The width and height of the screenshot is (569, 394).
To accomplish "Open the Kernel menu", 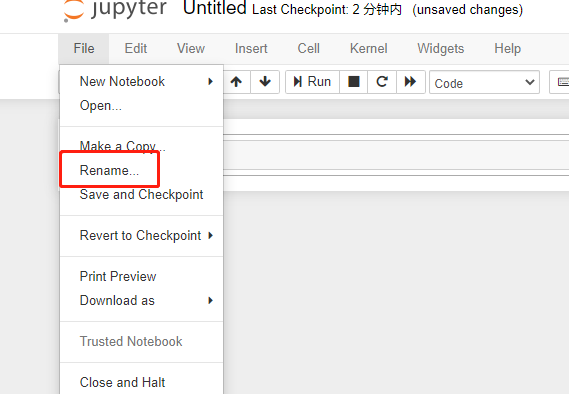I will (x=368, y=49).
